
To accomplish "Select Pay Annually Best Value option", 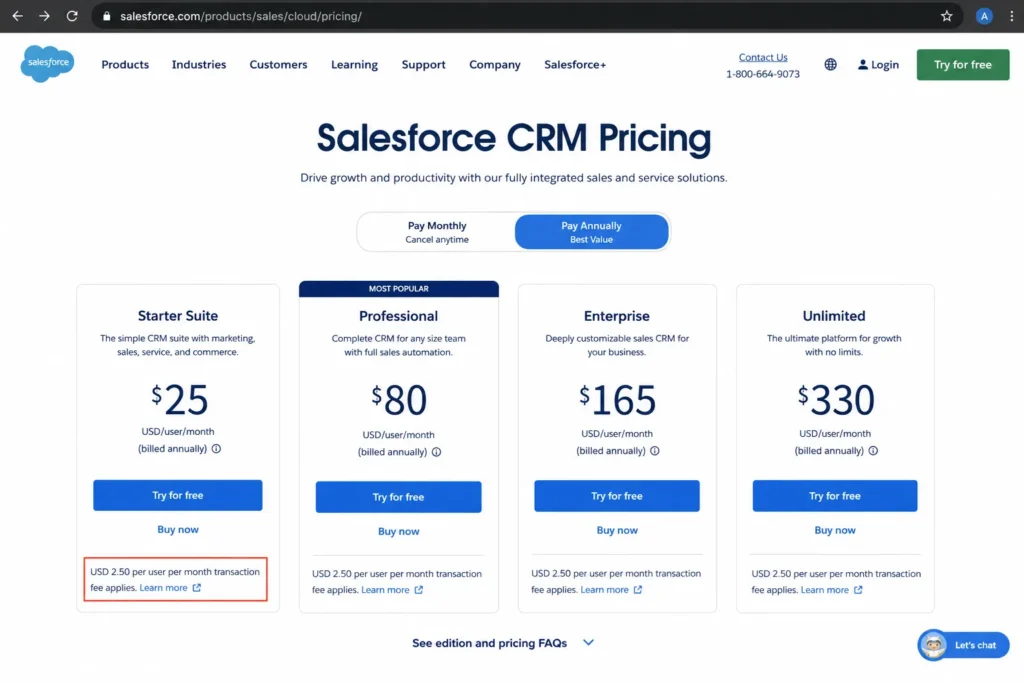I will pyautogui.click(x=592, y=232).
